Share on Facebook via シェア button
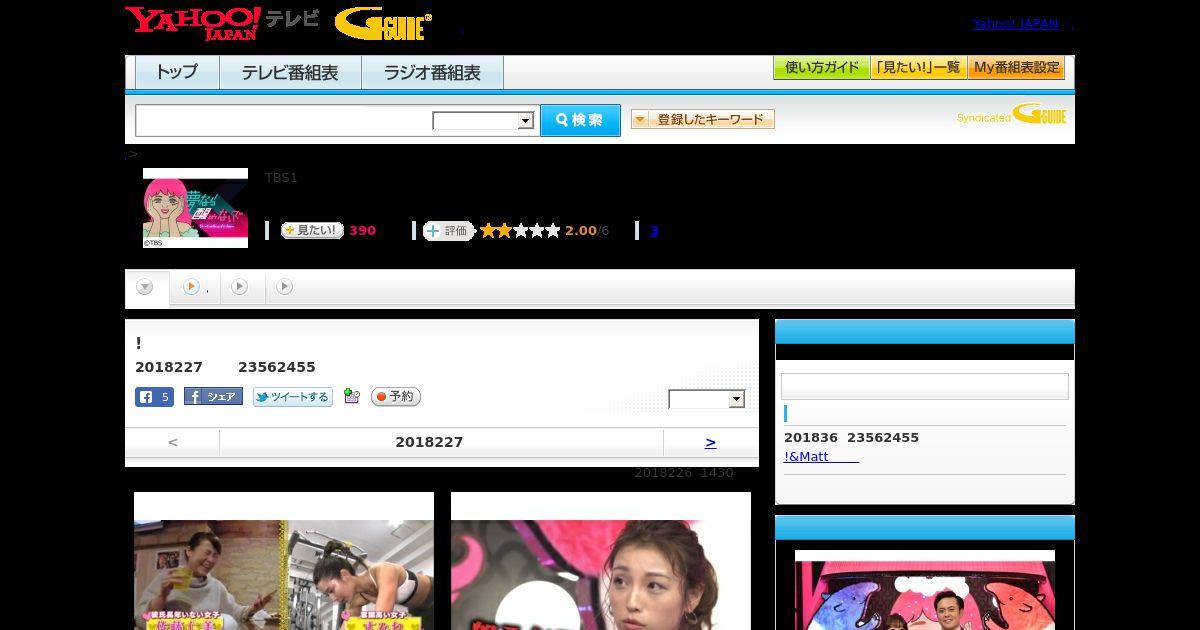This screenshot has width=1200, height=630. (x=213, y=397)
